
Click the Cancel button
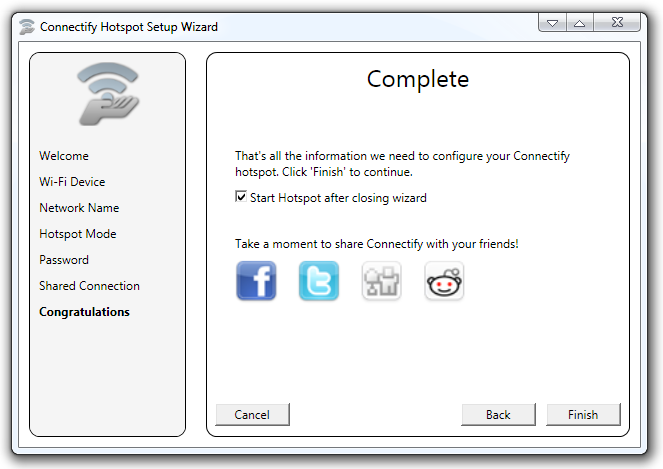(x=252, y=414)
